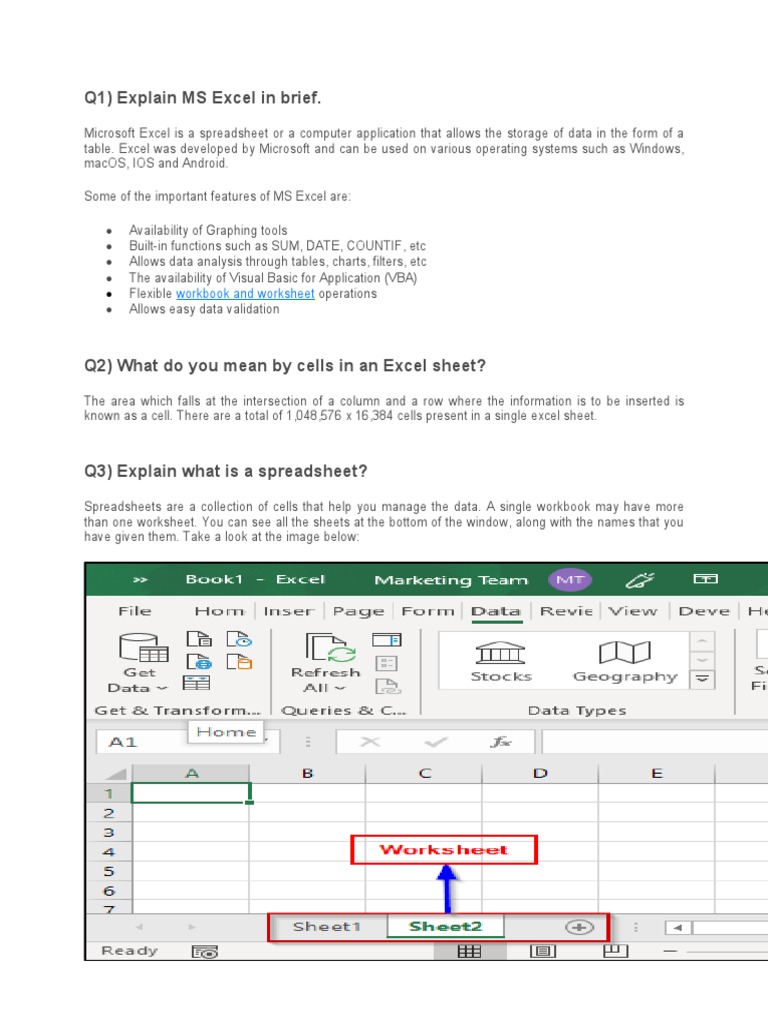Select row 3 header
Image resolution: width=768 pixels, height=1024 pixels.
click(x=109, y=833)
